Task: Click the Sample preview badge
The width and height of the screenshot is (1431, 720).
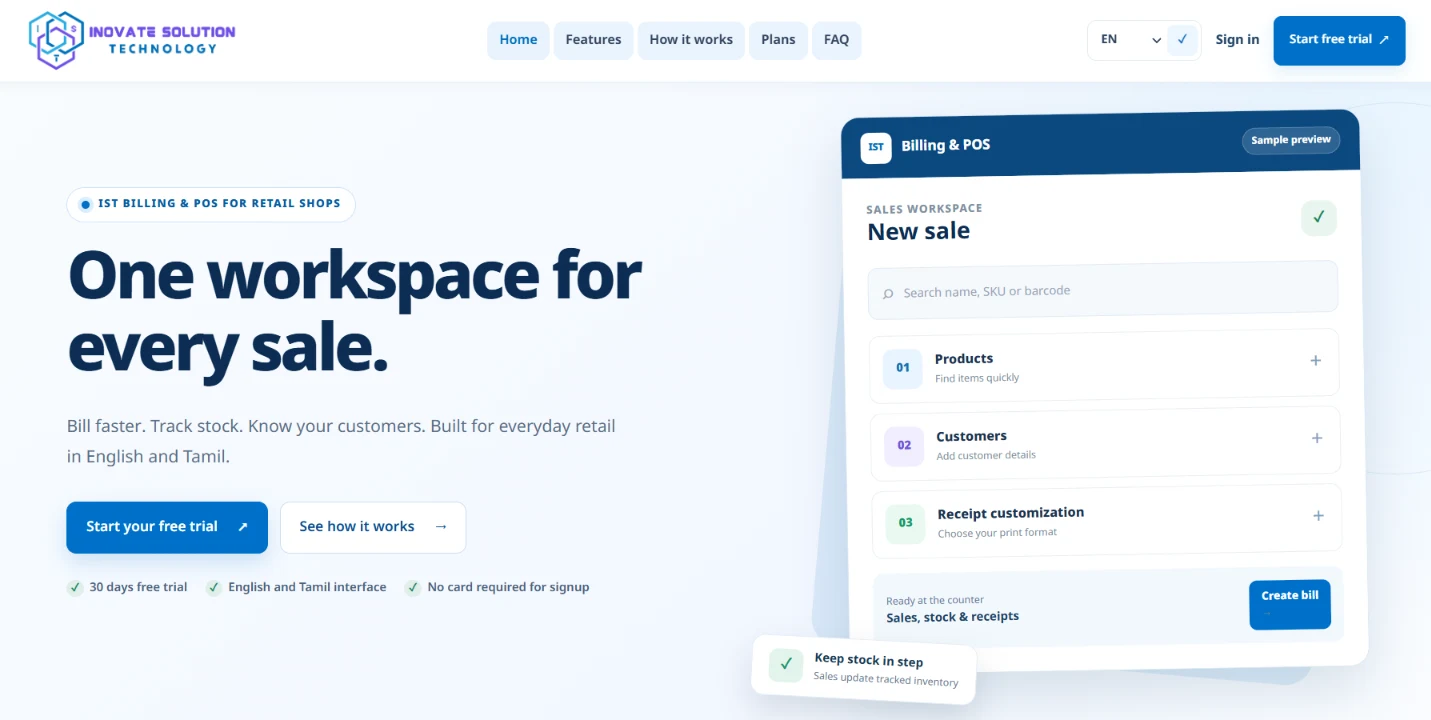Action: [x=1291, y=140]
